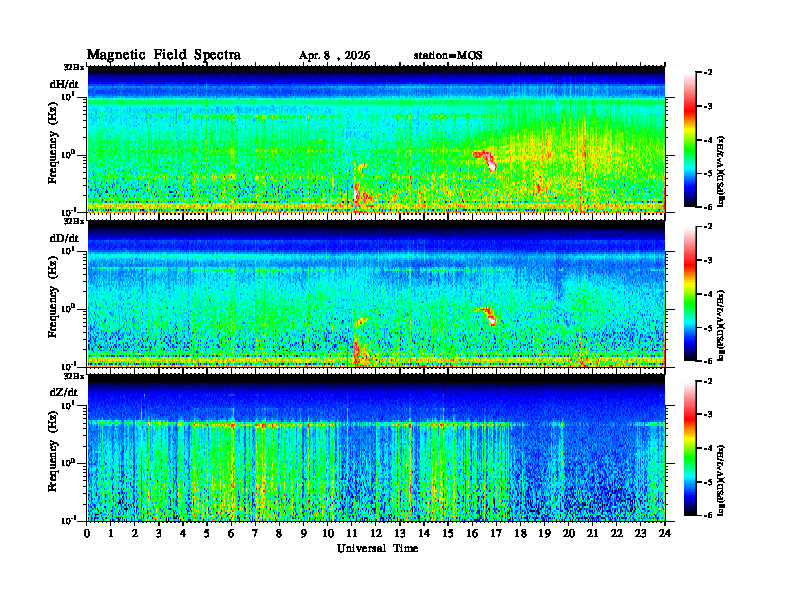Viewport: 792px width, 612px height.
Task: Click hour "2" on the time axis
Action: [x=135, y=534]
